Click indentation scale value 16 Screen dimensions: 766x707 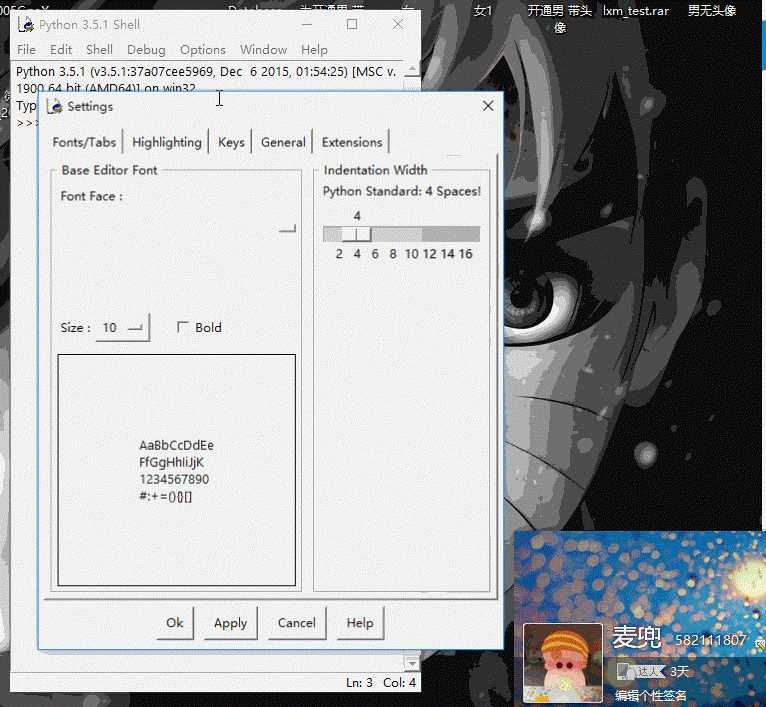[x=465, y=254]
